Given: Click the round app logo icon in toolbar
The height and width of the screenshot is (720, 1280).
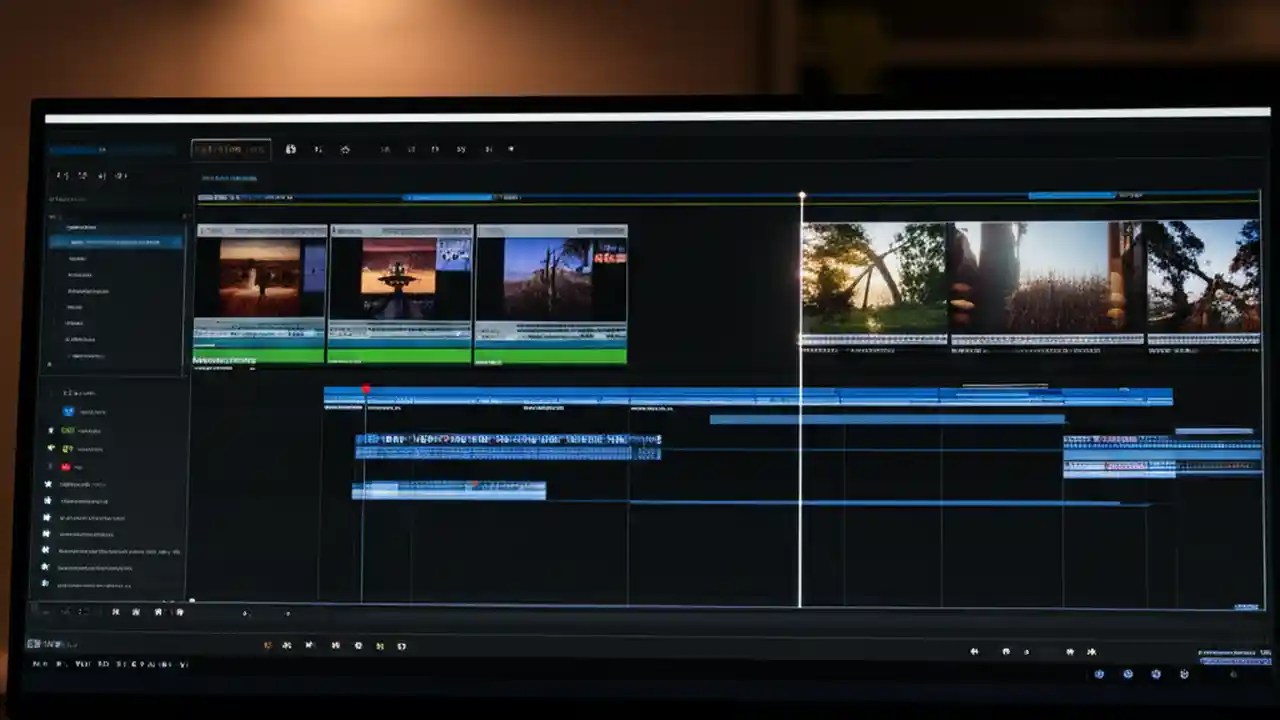Looking at the screenshot, I should (290, 149).
